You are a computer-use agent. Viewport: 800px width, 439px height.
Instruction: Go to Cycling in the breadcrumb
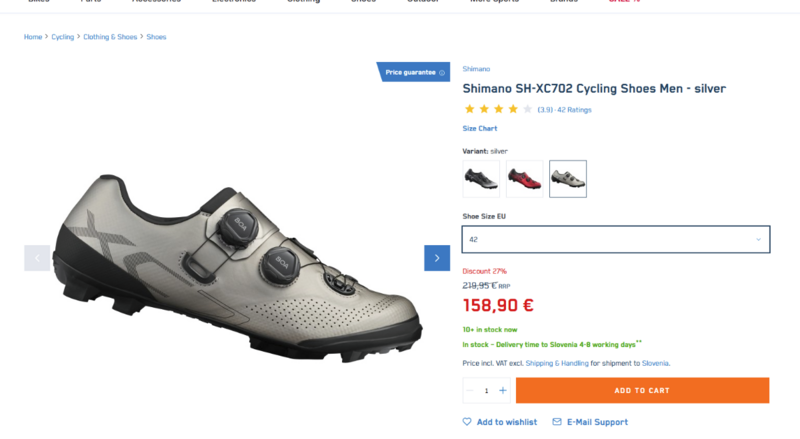point(63,37)
